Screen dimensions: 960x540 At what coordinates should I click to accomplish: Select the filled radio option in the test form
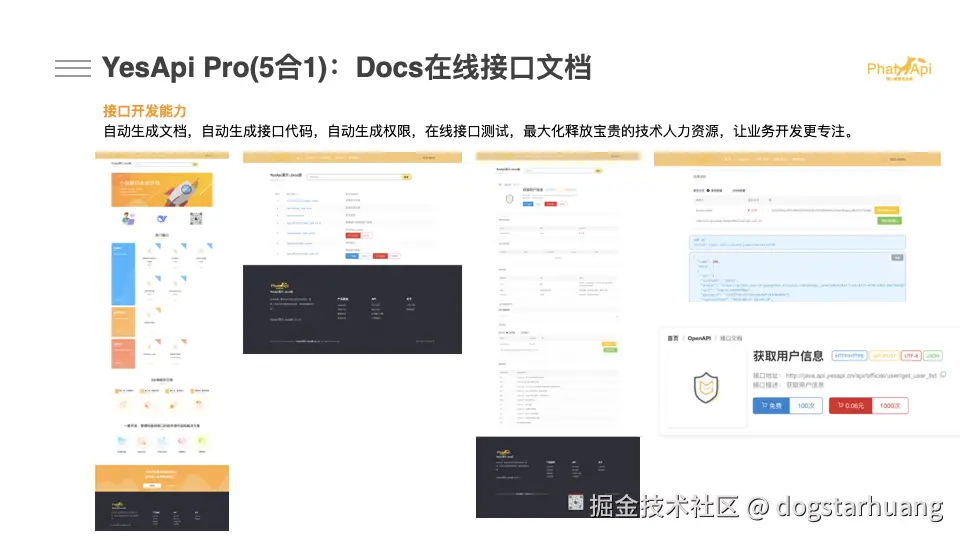pyautogui.click(x=708, y=190)
